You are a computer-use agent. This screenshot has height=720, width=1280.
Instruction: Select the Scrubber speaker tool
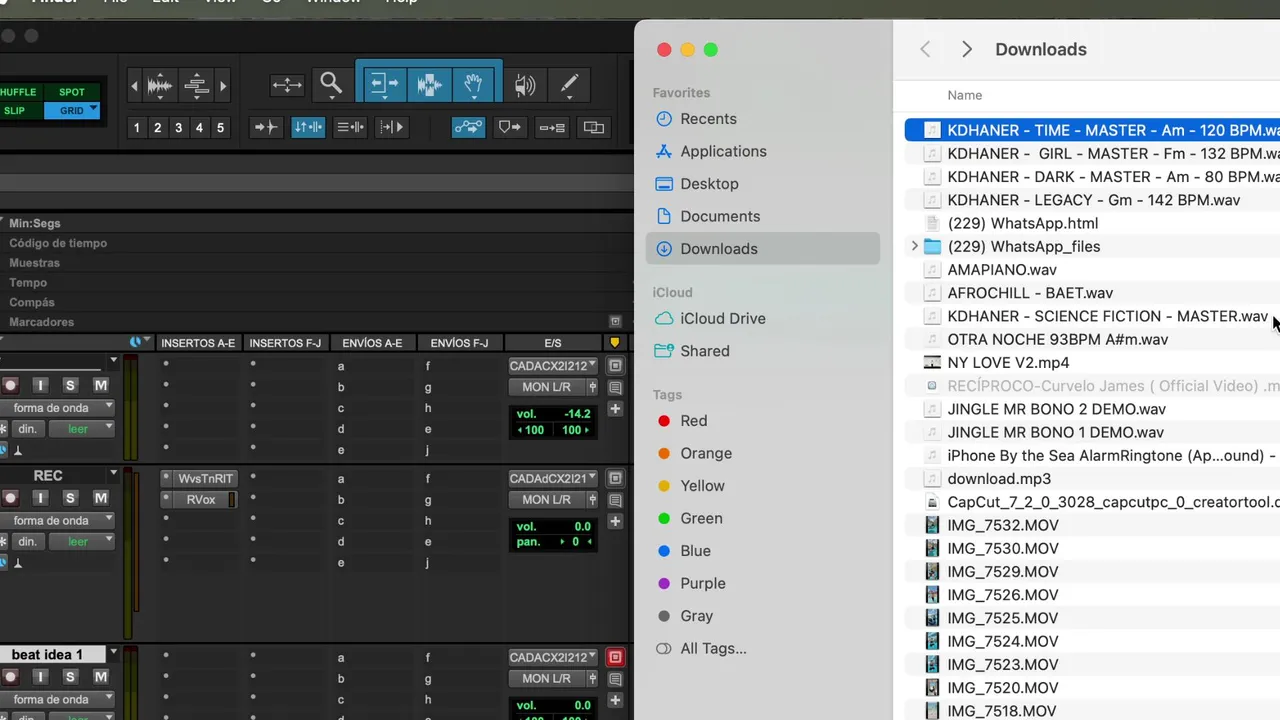524,85
